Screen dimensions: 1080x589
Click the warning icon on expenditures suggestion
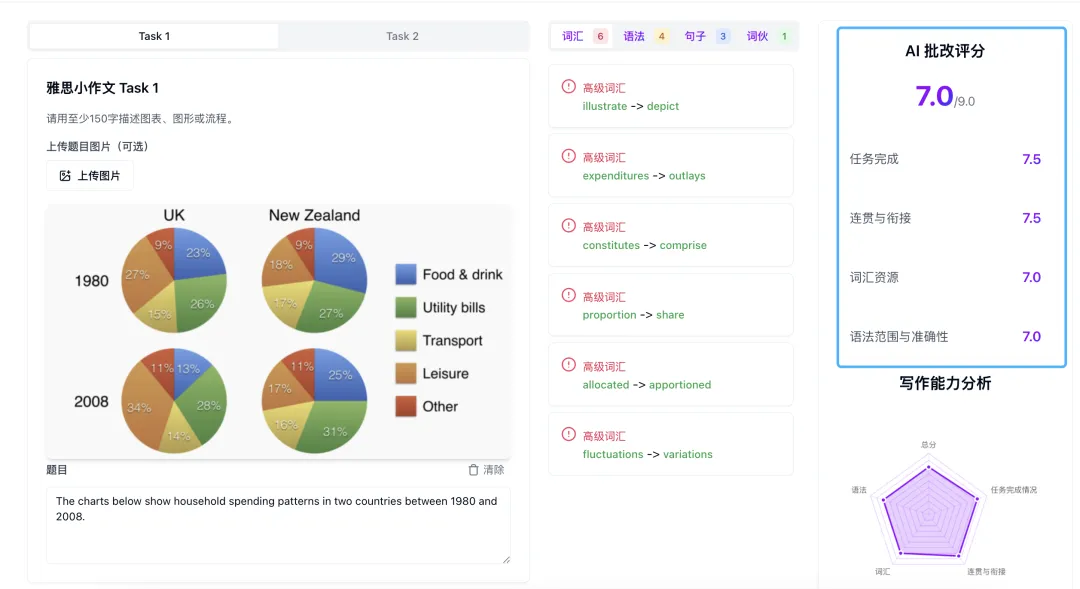click(569, 157)
